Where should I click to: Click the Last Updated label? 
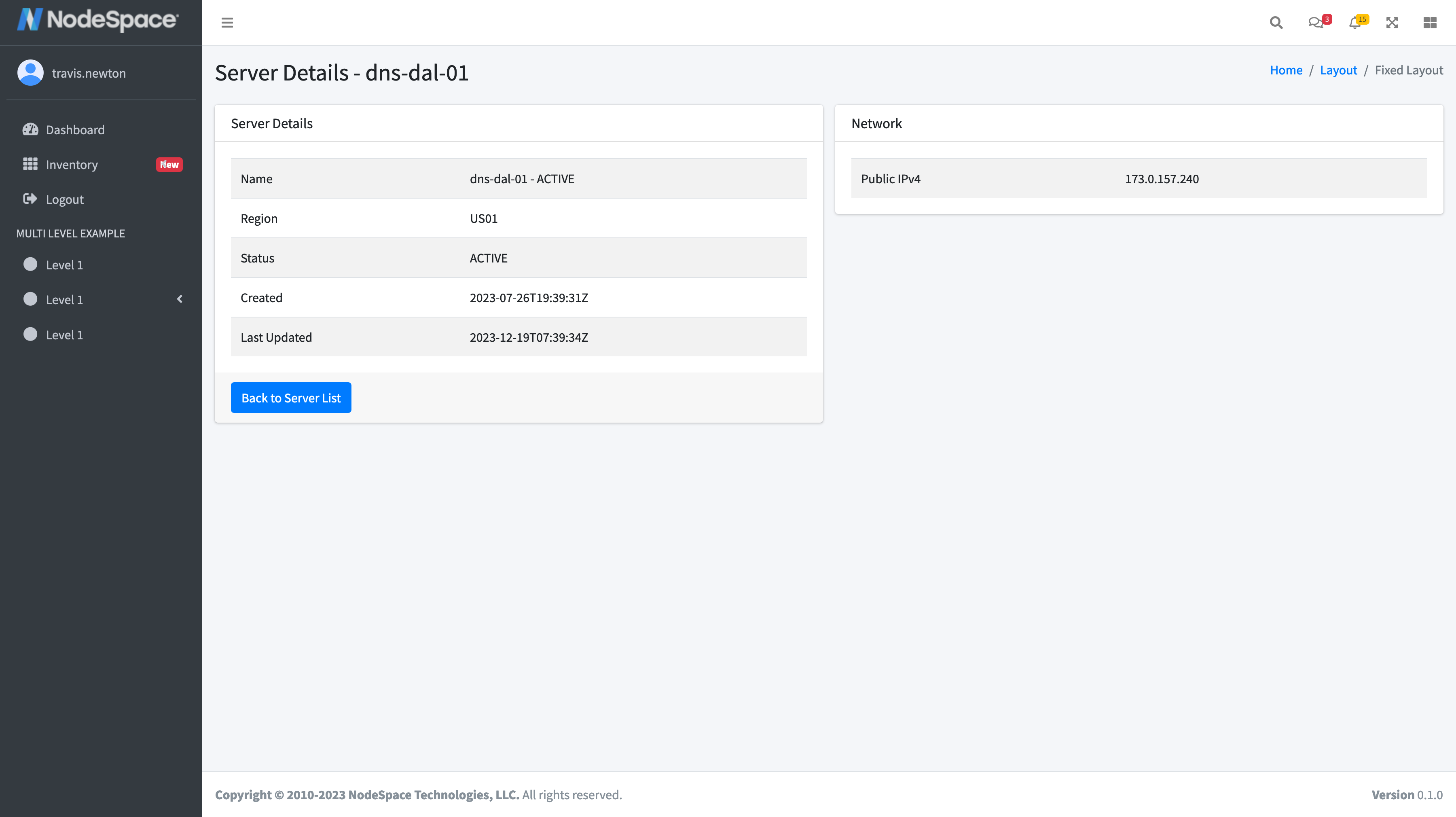click(x=276, y=337)
